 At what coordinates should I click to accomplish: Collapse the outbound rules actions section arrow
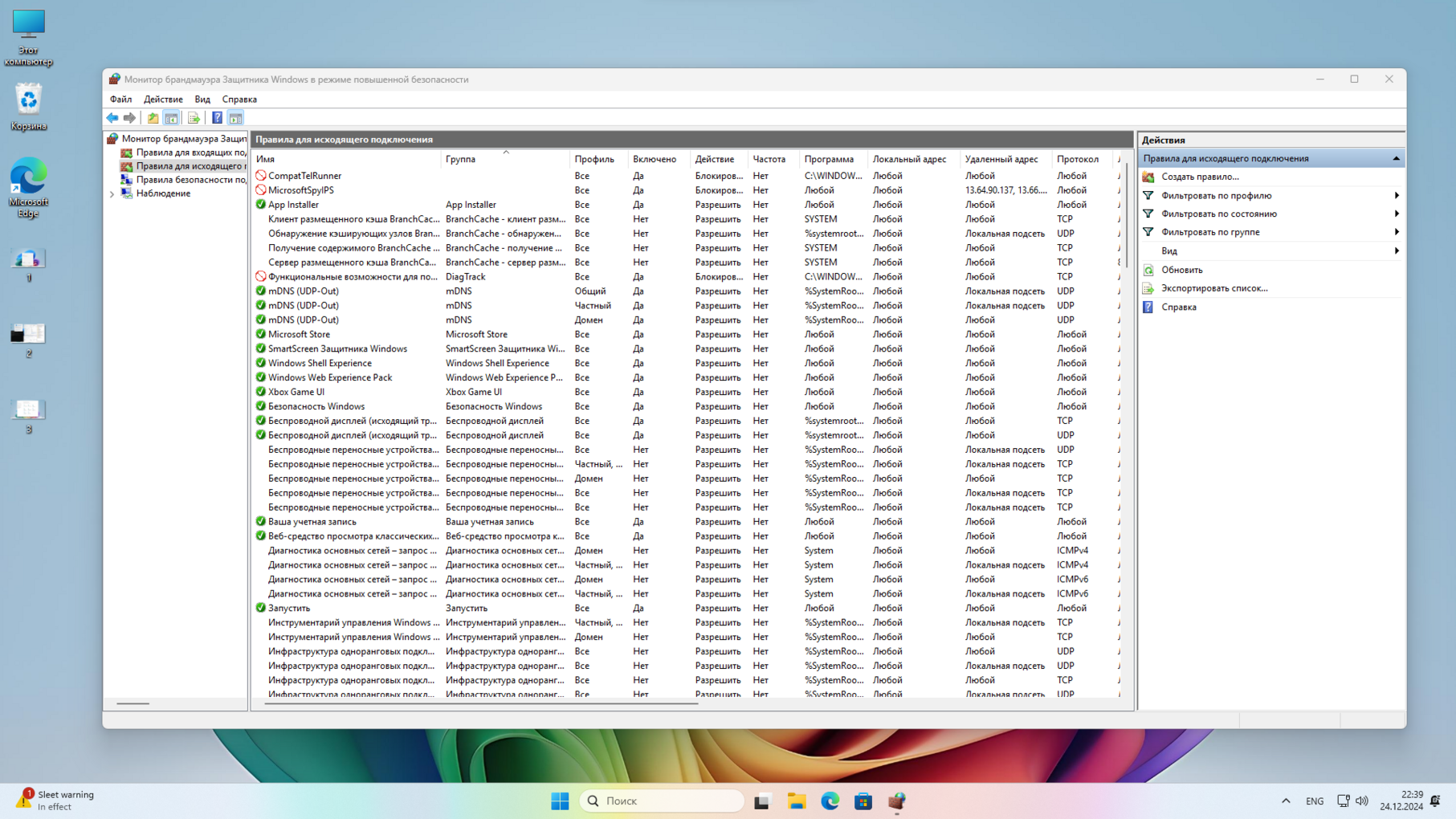tap(1396, 158)
